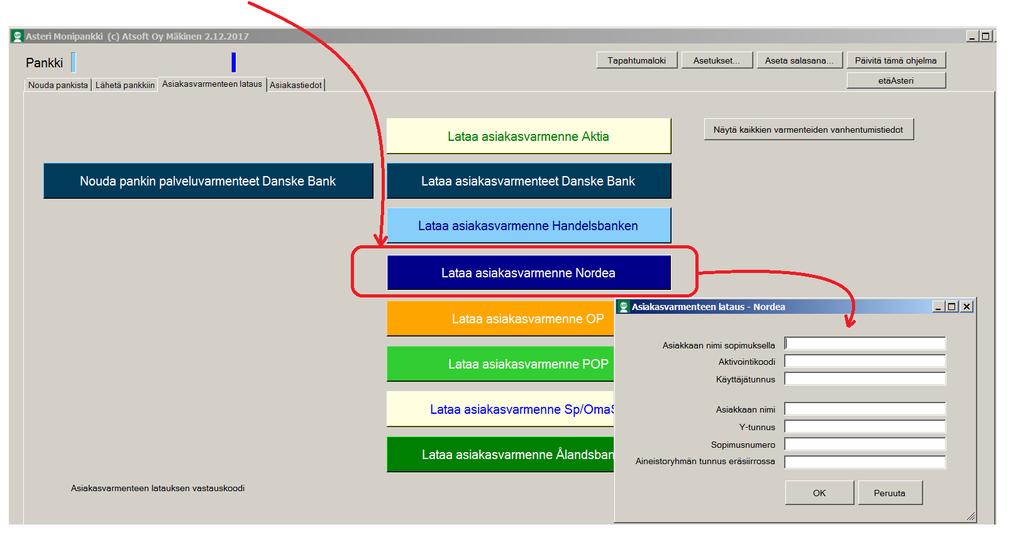Click Aseta salasana... button
Image resolution: width=1023 pixels, height=549 pixels.
[x=799, y=61]
